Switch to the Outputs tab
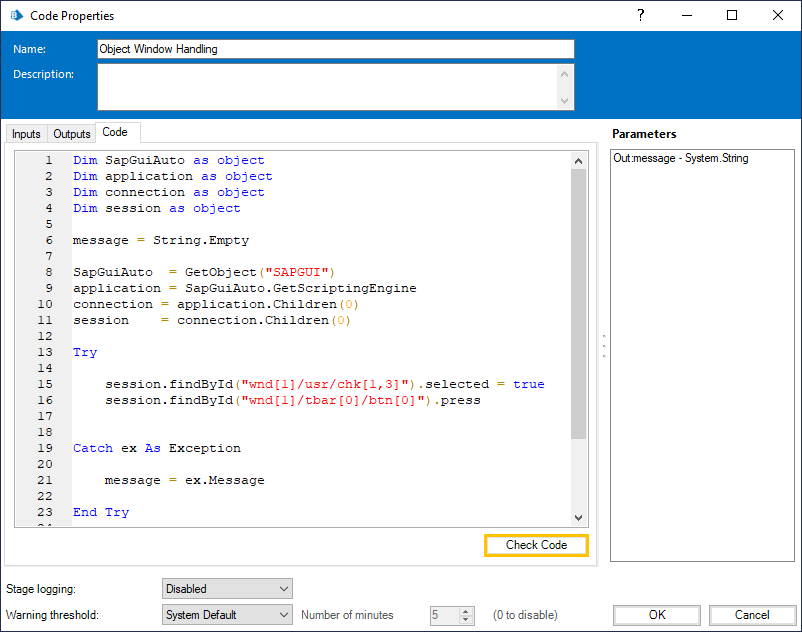The height and width of the screenshot is (632, 802). point(72,134)
